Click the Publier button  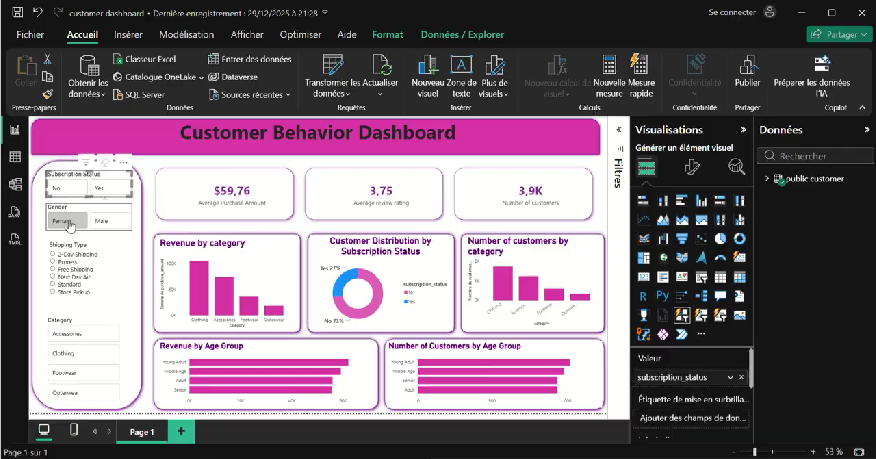[747, 71]
